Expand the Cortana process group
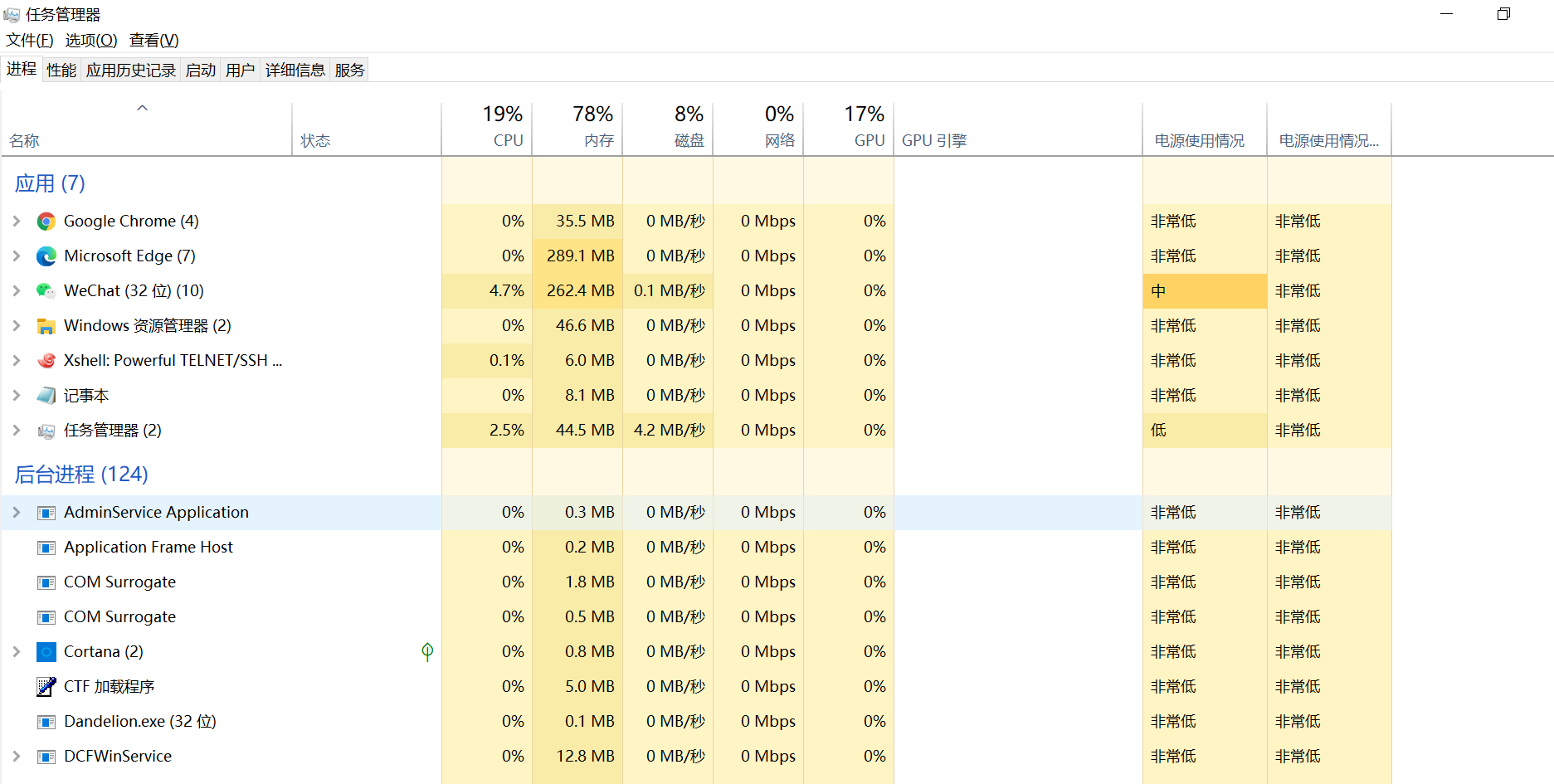The image size is (1554, 784). [x=17, y=652]
